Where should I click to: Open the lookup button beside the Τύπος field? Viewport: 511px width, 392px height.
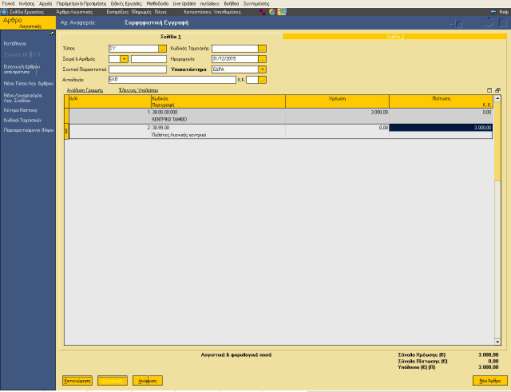[162, 49]
